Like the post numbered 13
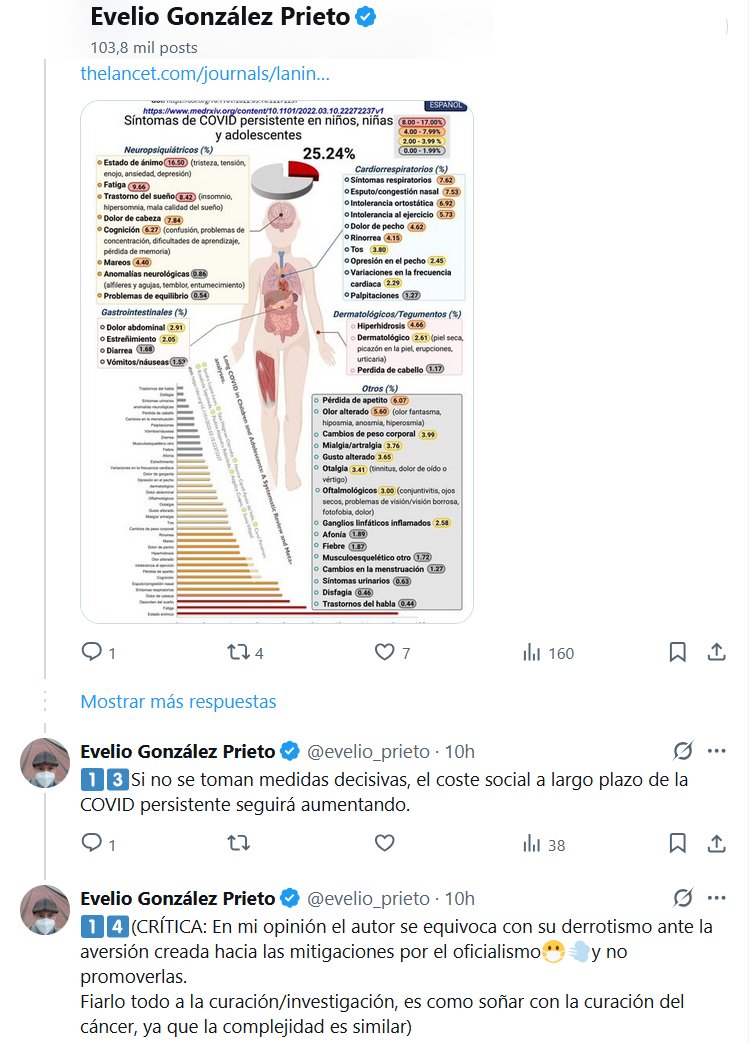 pyautogui.click(x=385, y=844)
